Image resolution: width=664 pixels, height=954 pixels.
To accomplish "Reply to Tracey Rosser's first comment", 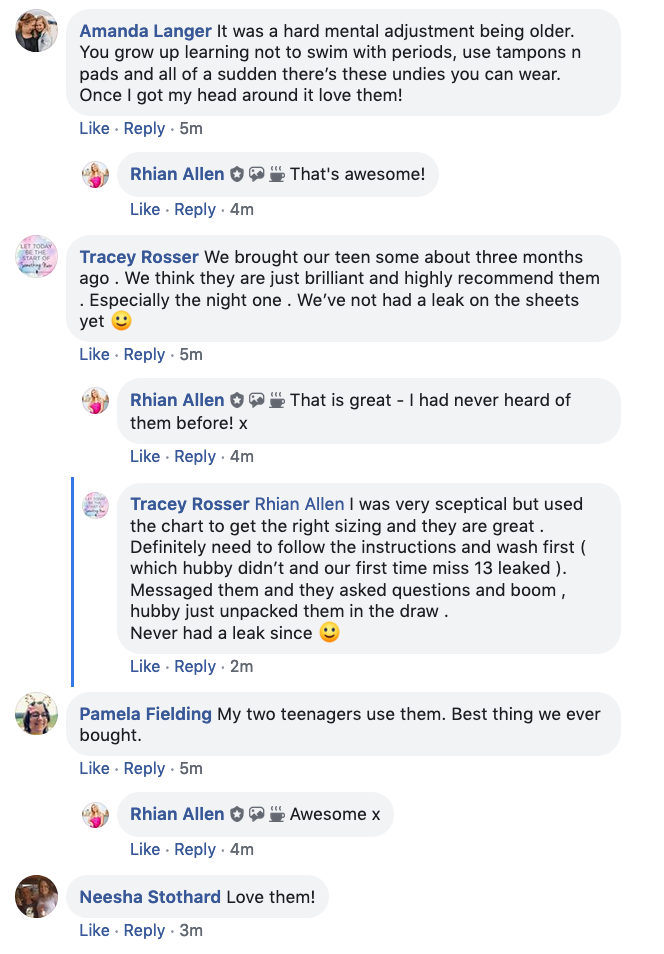I will 144,354.
